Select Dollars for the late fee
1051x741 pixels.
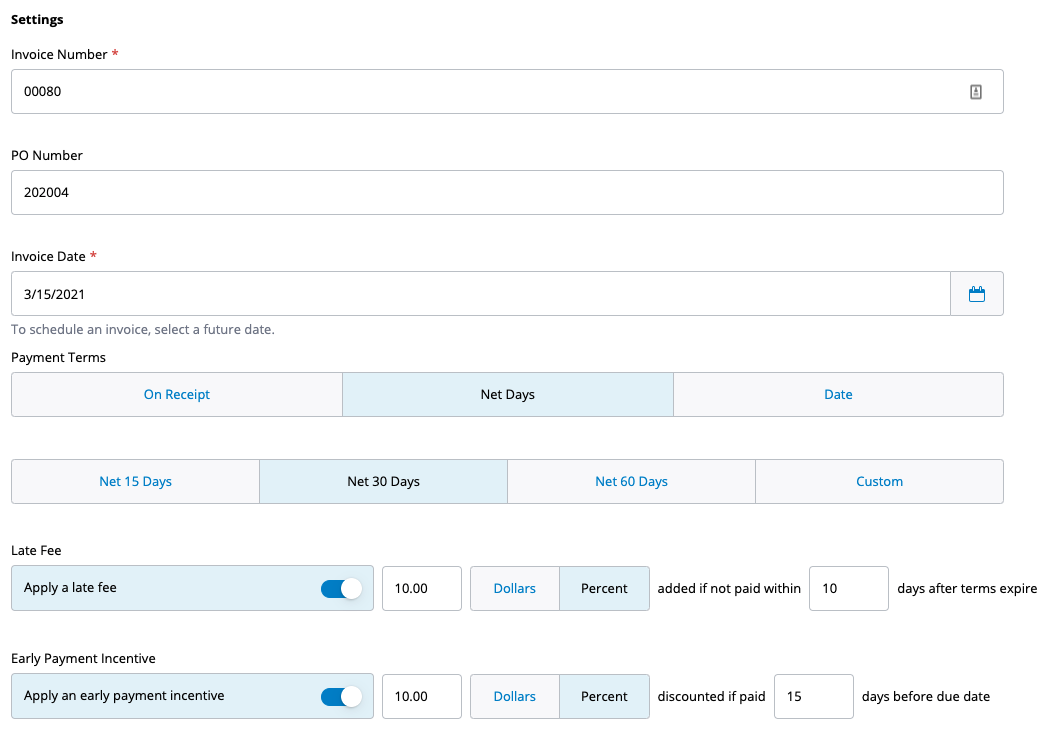pos(514,588)
